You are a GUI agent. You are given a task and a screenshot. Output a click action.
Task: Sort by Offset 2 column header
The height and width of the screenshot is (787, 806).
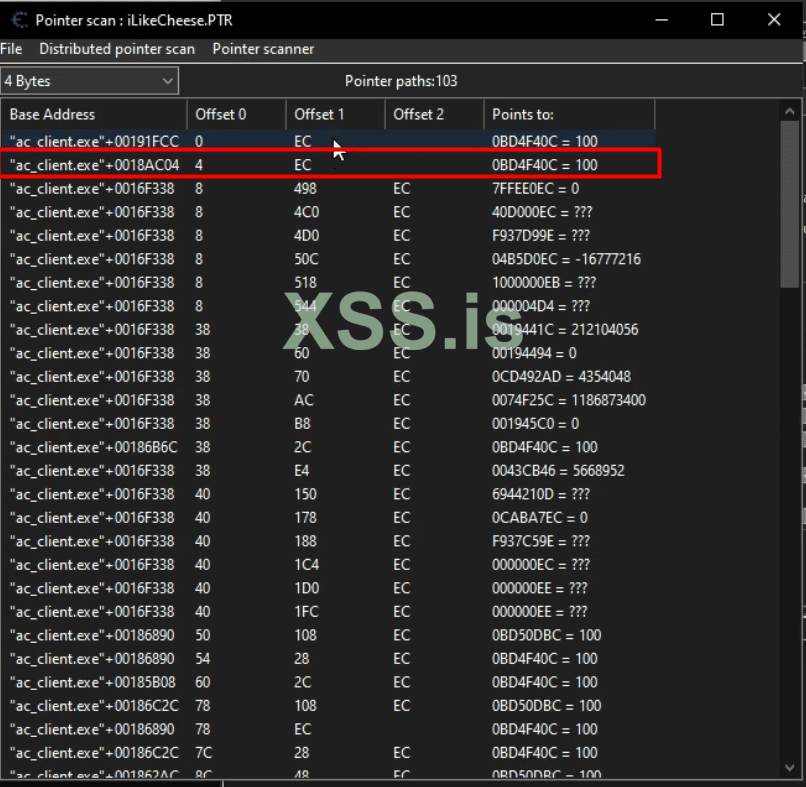[434, 114]
